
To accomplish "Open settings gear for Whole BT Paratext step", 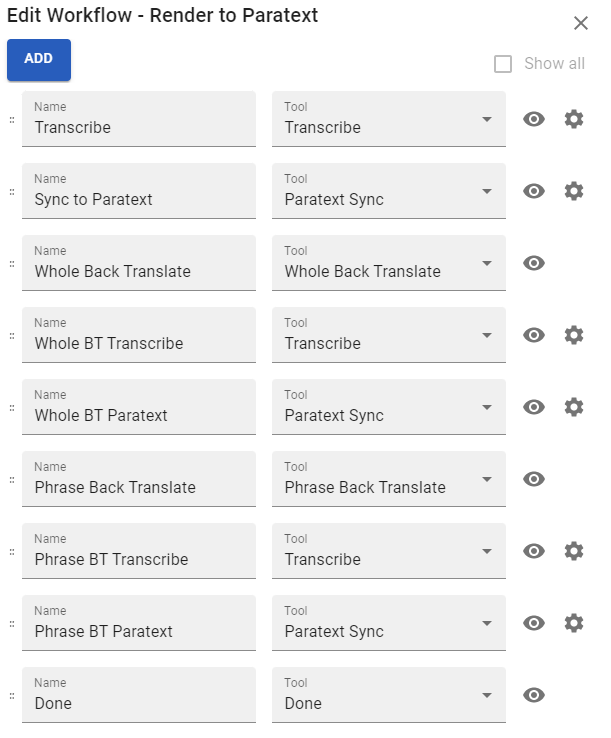I will [x=574, y=407].
